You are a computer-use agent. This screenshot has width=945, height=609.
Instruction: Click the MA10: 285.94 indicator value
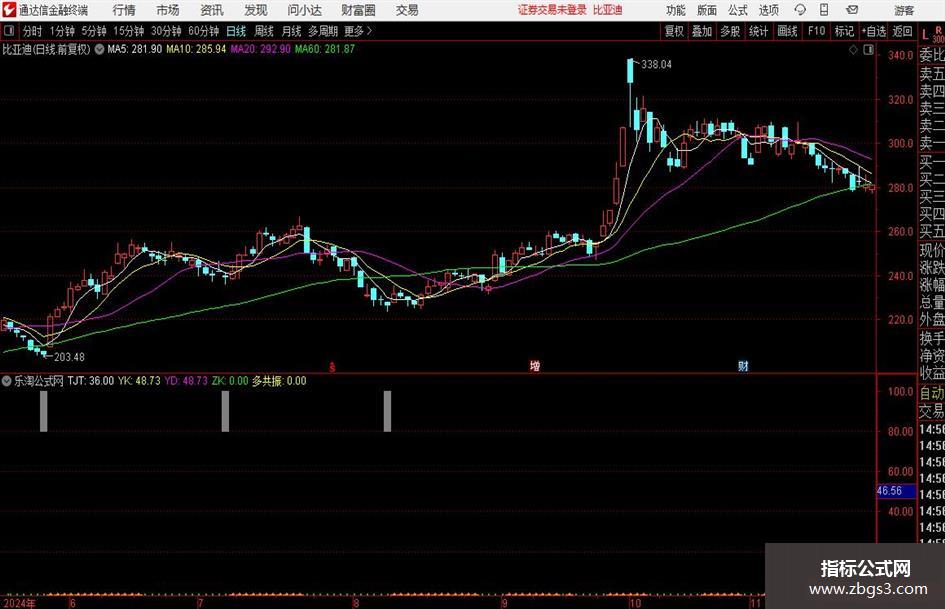tap(196, 49)
